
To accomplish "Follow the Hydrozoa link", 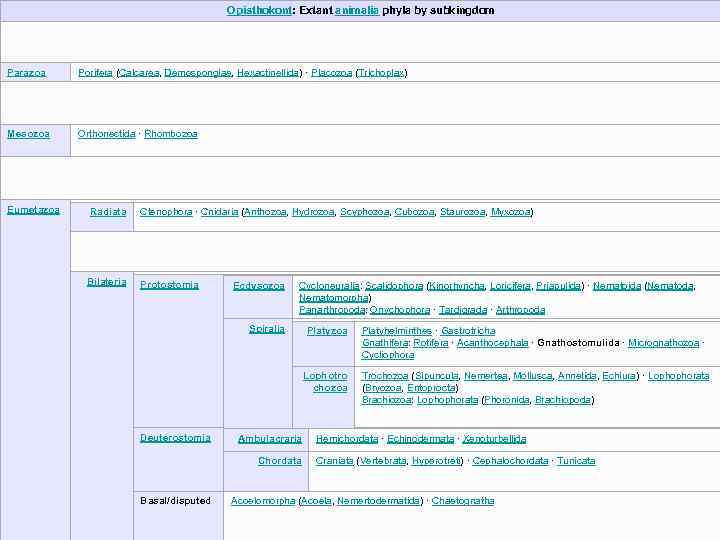I will (x=313, y=212).
